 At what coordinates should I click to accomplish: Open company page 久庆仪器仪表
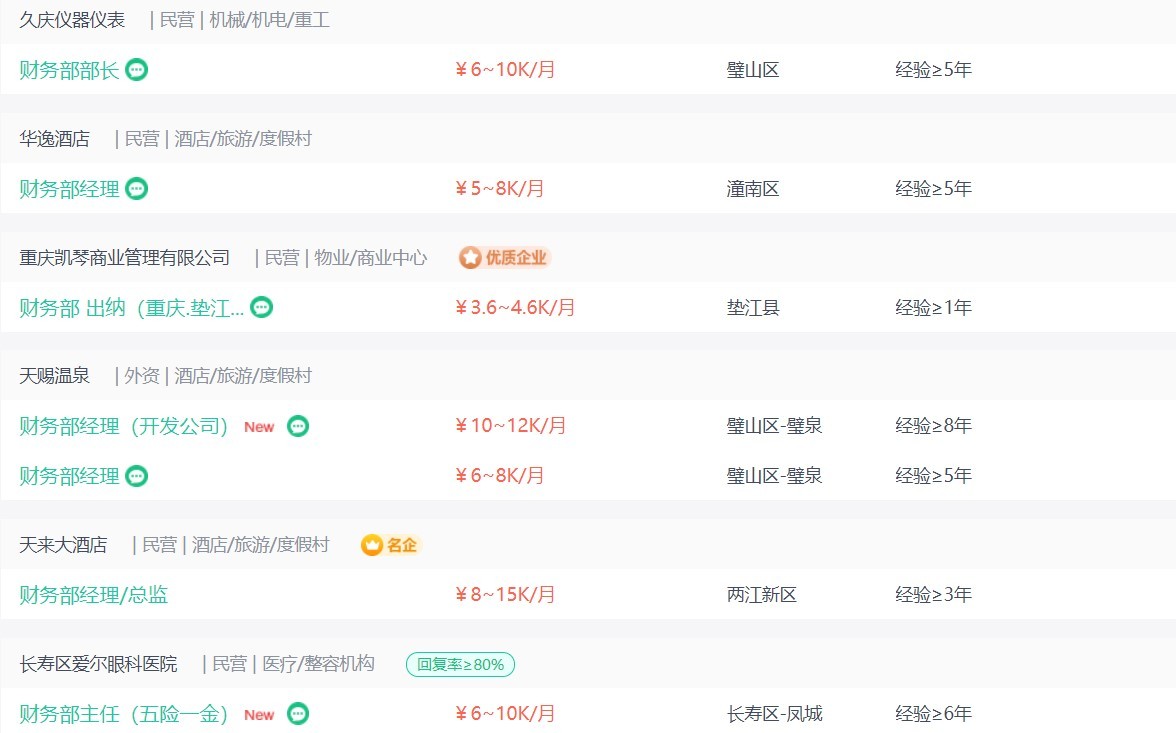click(x=72, y=20)
